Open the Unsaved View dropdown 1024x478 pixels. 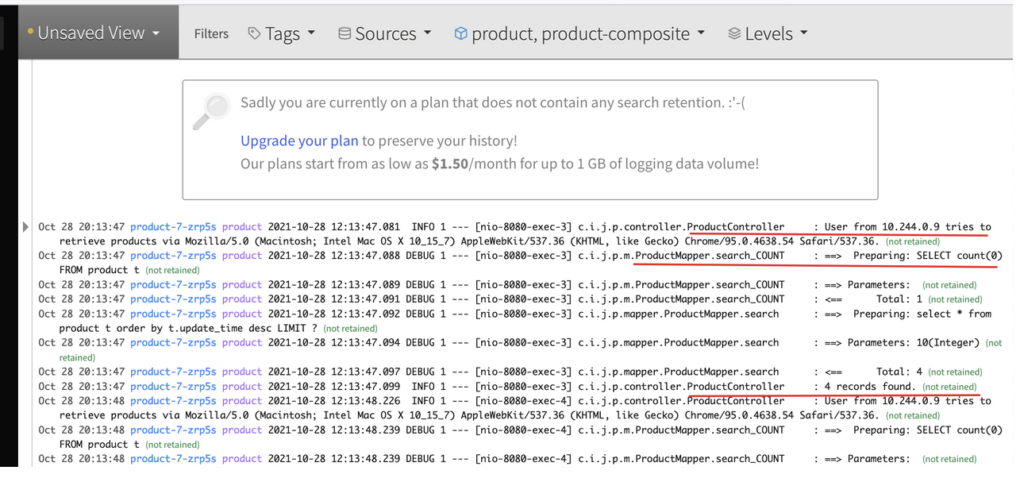click(98, 33)
